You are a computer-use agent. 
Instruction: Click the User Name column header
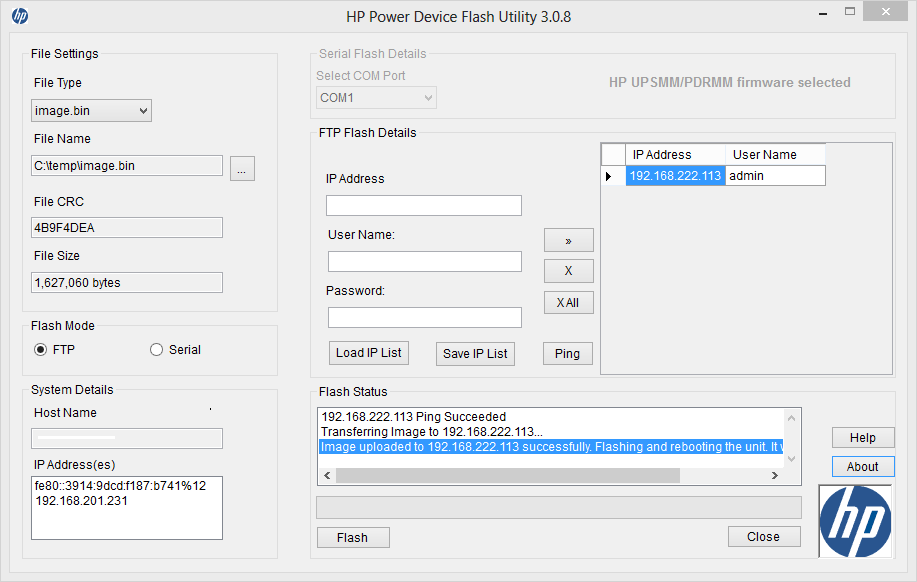(775, 155)
